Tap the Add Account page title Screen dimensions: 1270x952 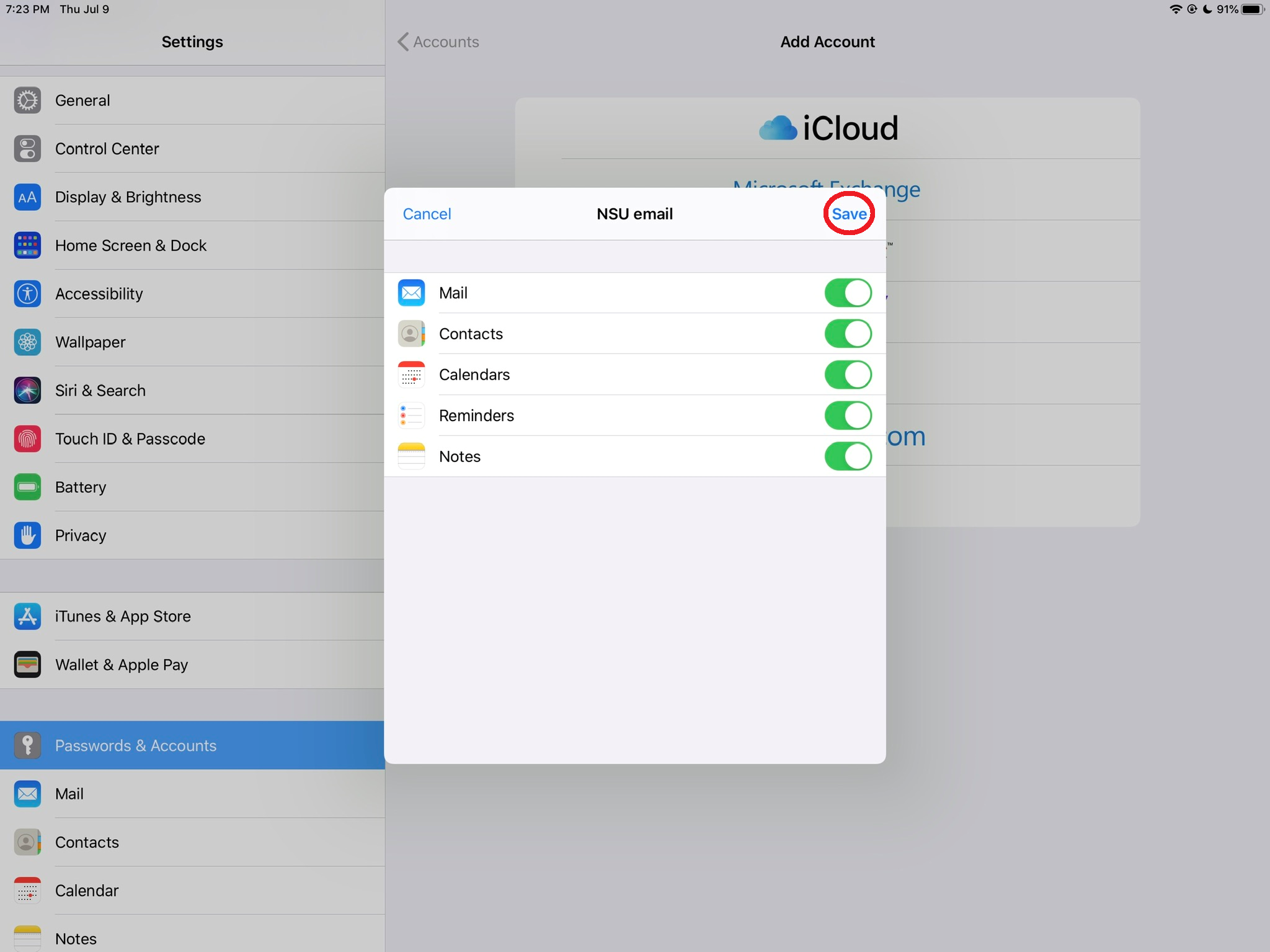[827, 42]
